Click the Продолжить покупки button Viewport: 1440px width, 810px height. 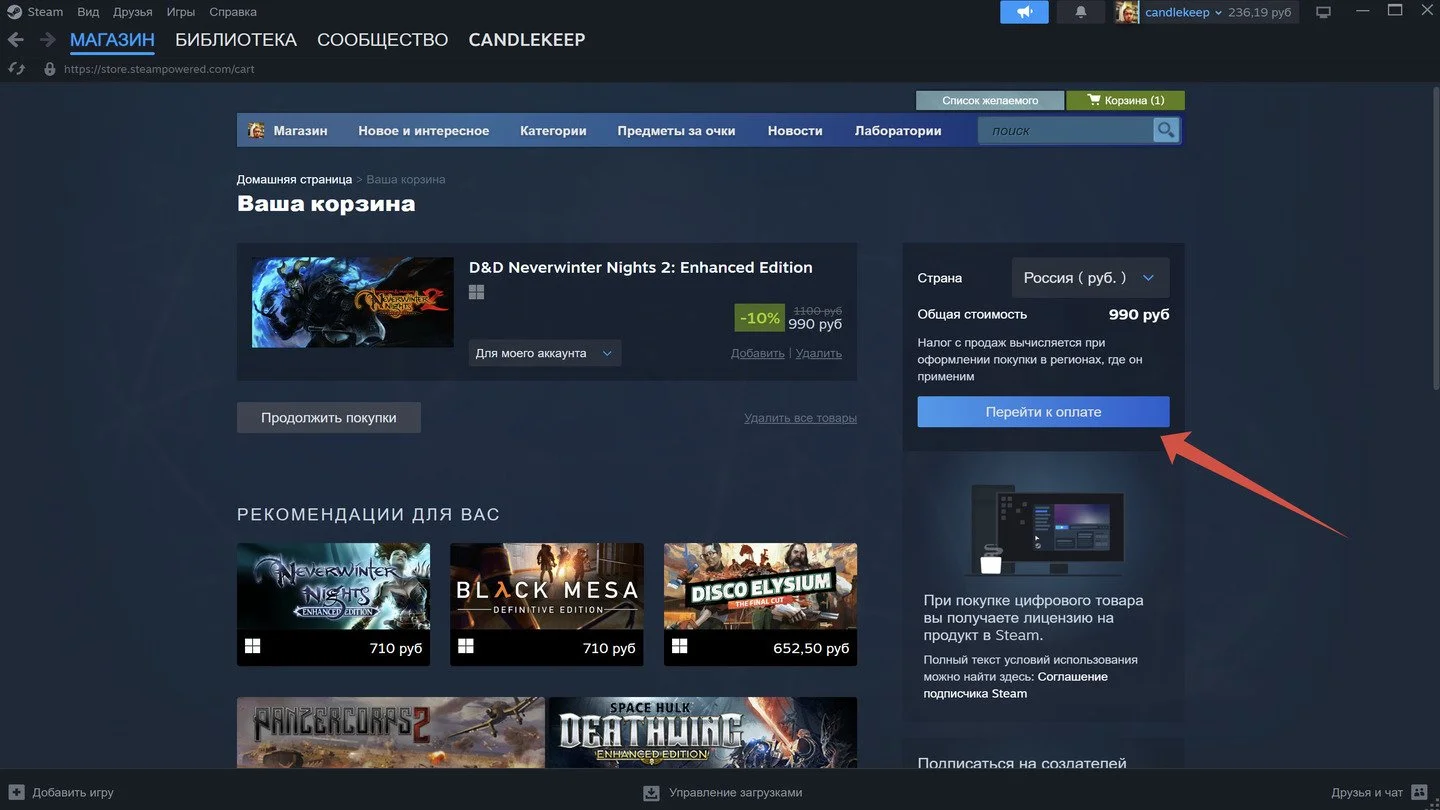pos(329,418)
